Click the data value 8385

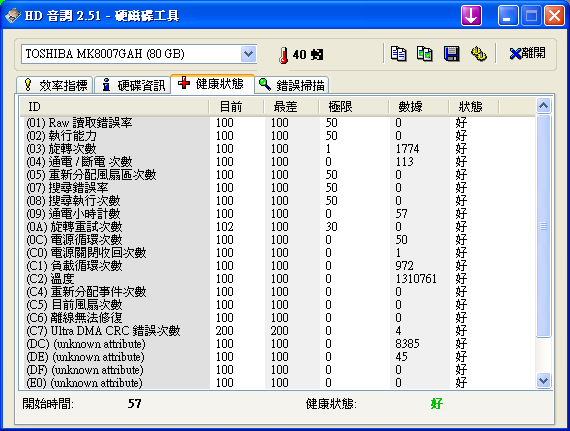coord(407,344)
